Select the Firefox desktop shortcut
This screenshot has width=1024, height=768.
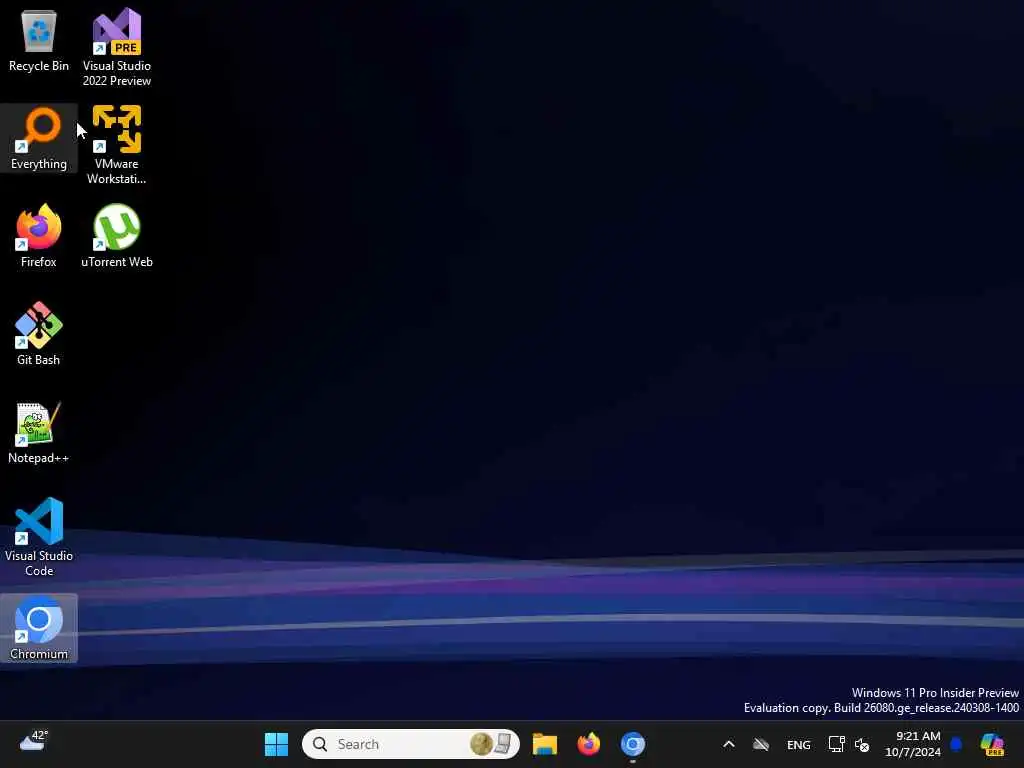(x=39, y=236)
